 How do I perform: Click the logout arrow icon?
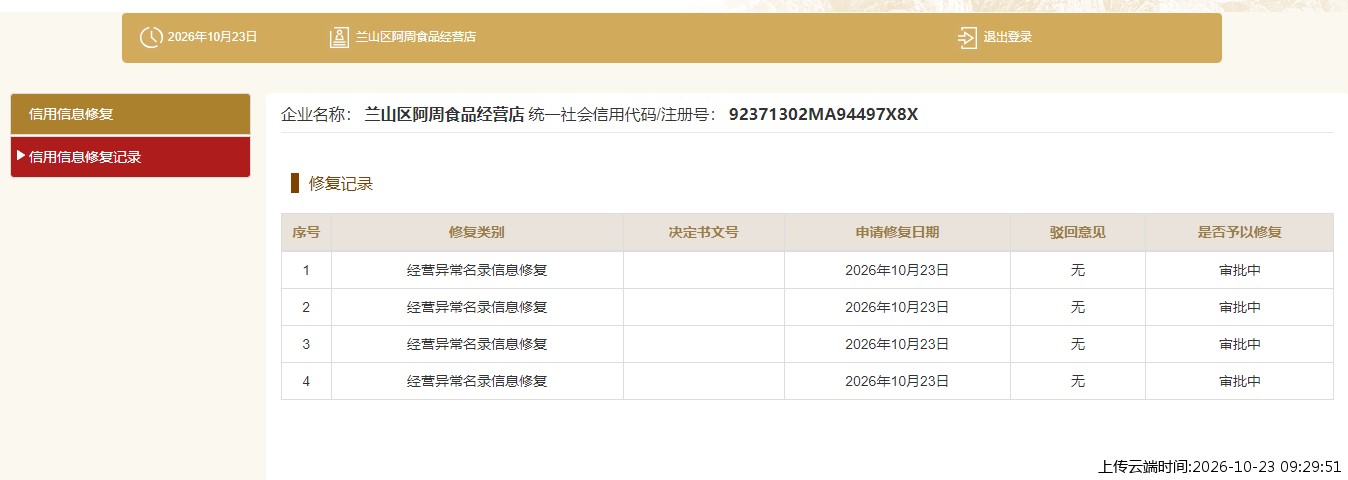coord(967,38)
